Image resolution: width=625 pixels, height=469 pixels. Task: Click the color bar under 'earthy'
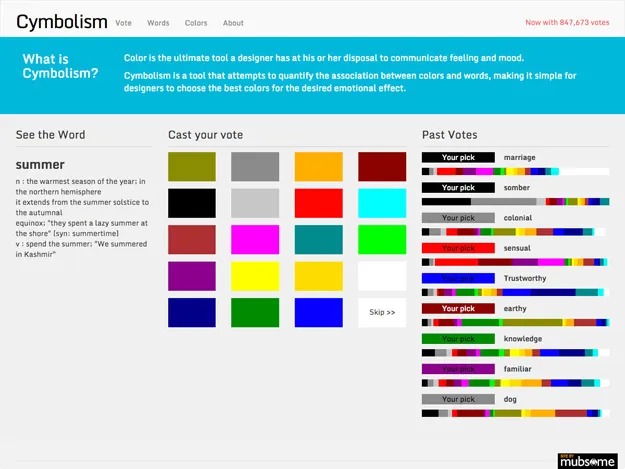(515, 323)
